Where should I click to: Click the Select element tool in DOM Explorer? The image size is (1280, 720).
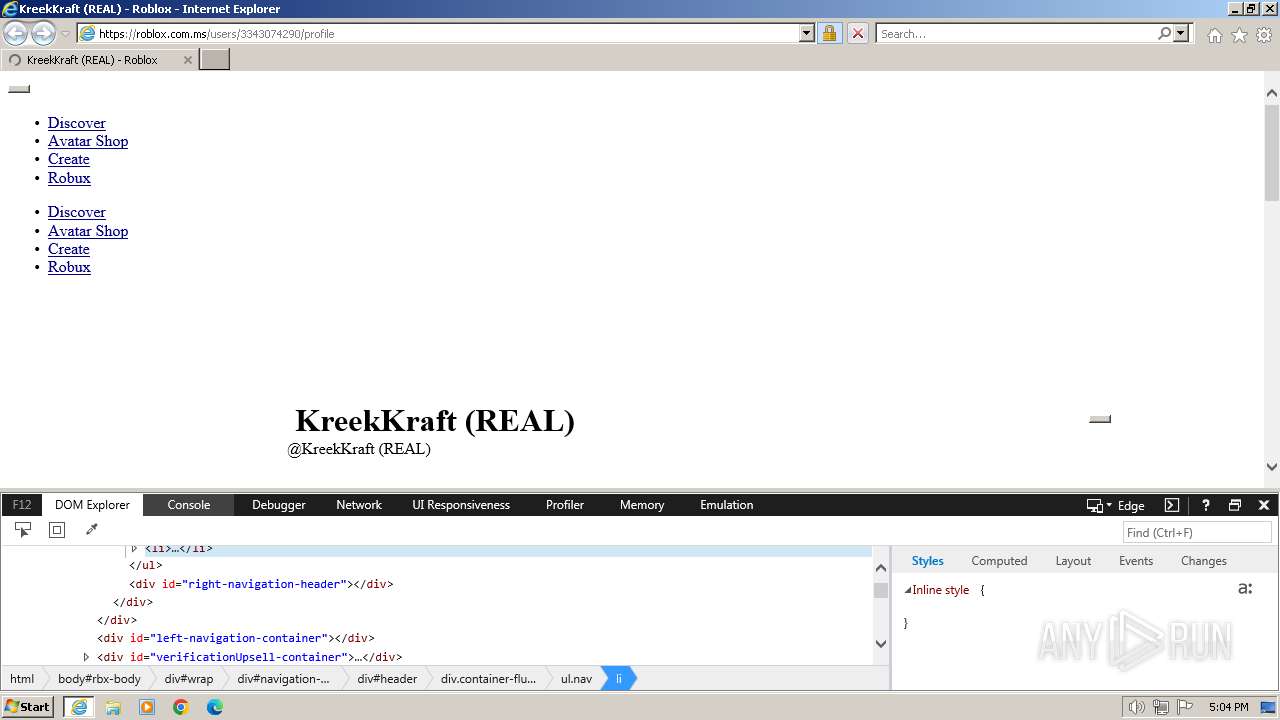23,530
